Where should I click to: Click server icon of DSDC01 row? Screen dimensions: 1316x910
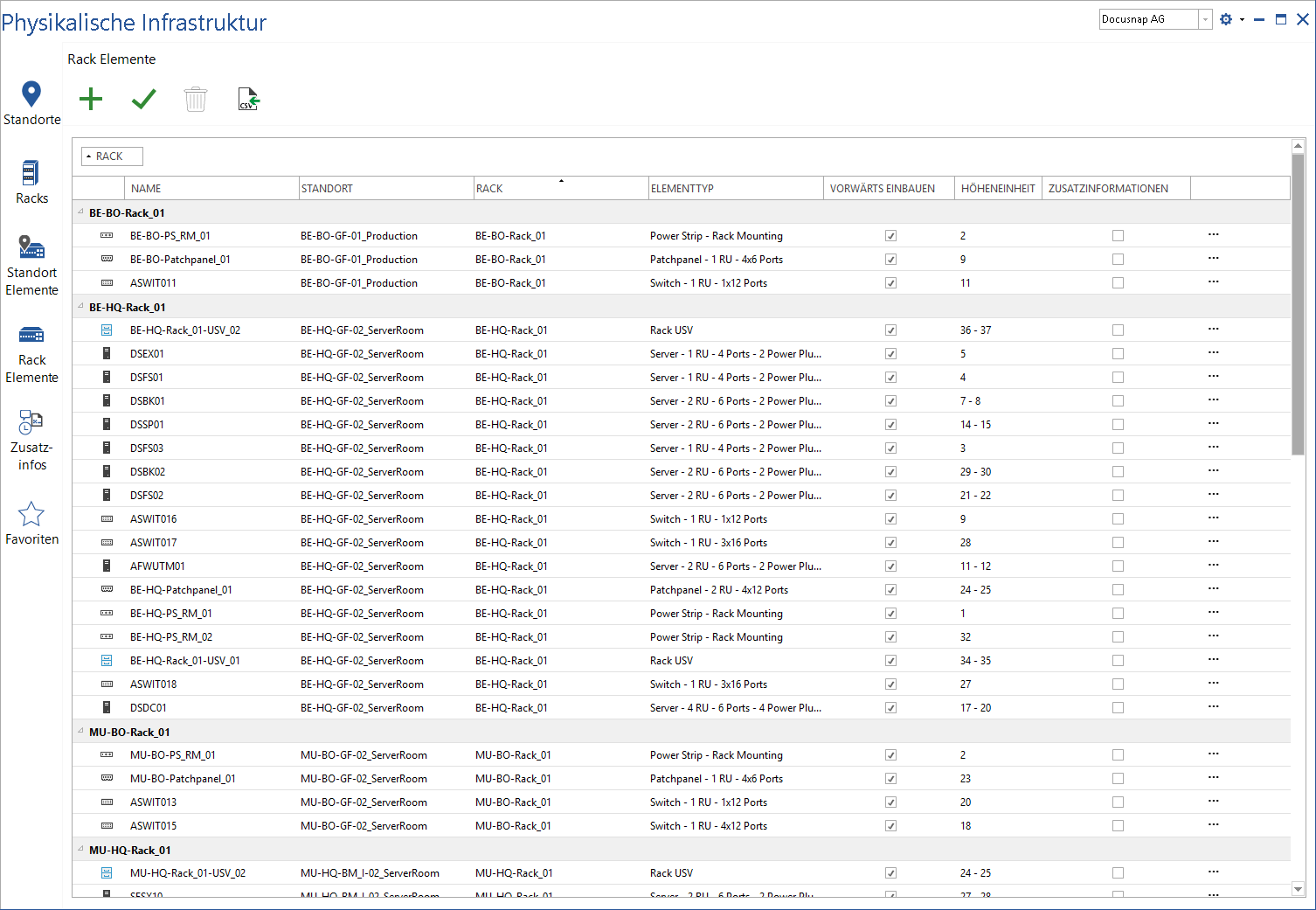(x=107, y=707)
